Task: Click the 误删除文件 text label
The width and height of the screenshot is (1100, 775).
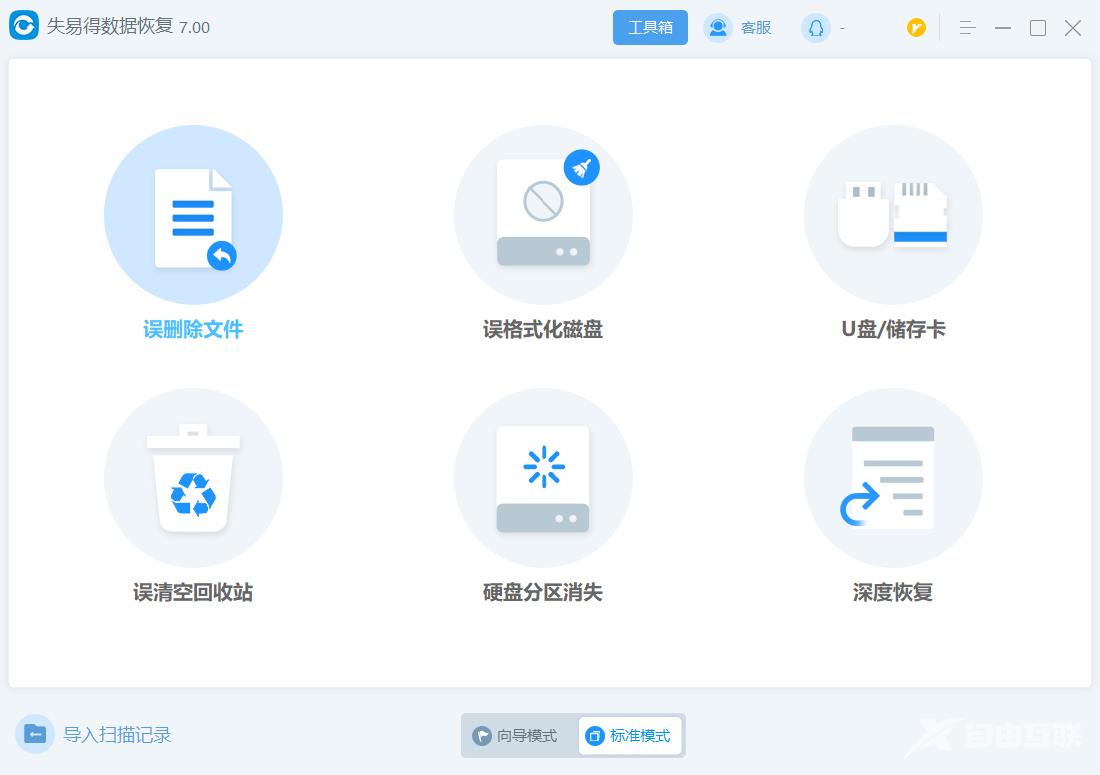Action: [x=193, y=330]
